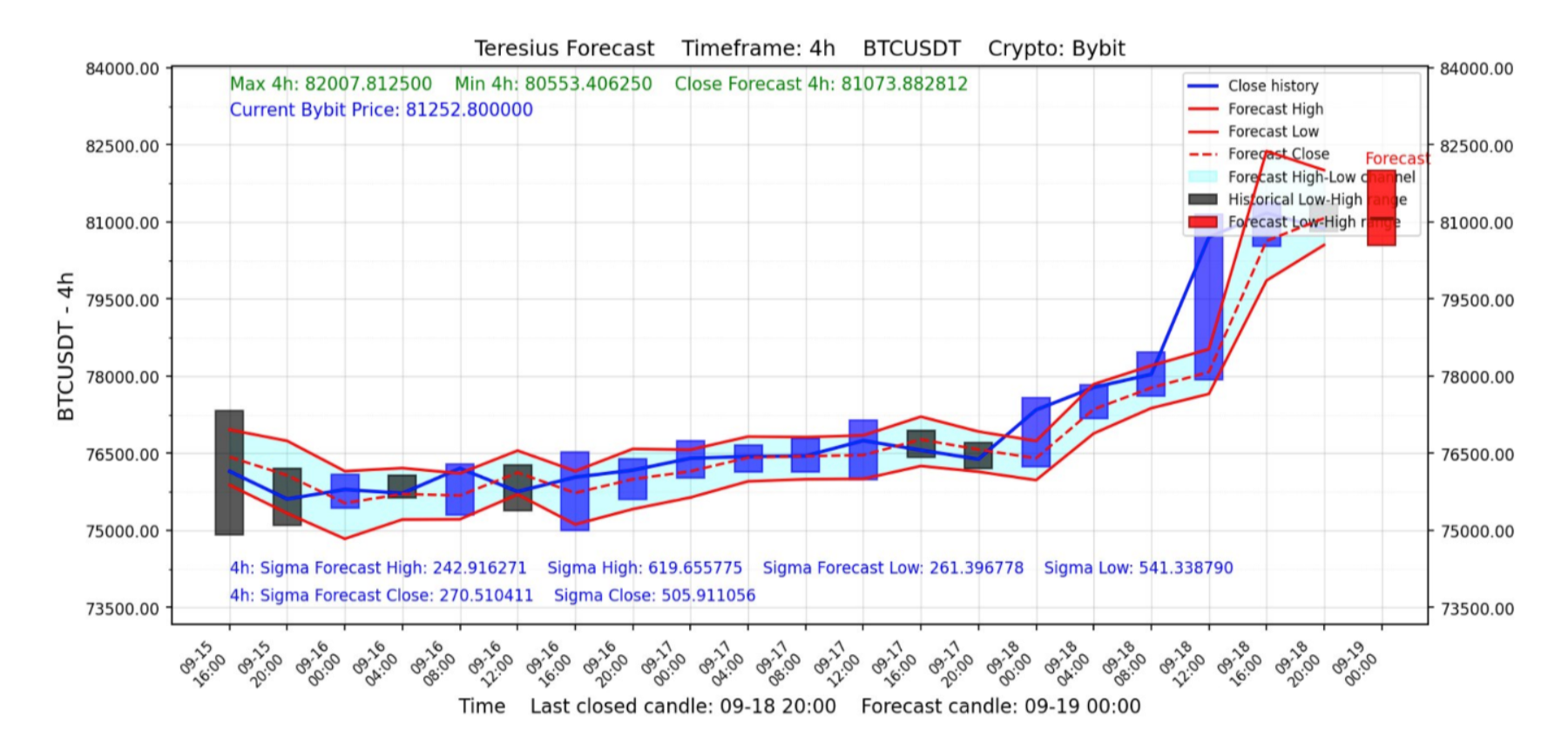This screenshot has width=1568, height=749.
Task: Click "Last closed candle: 09-18 20:00" text
Action: pos(683,706)
